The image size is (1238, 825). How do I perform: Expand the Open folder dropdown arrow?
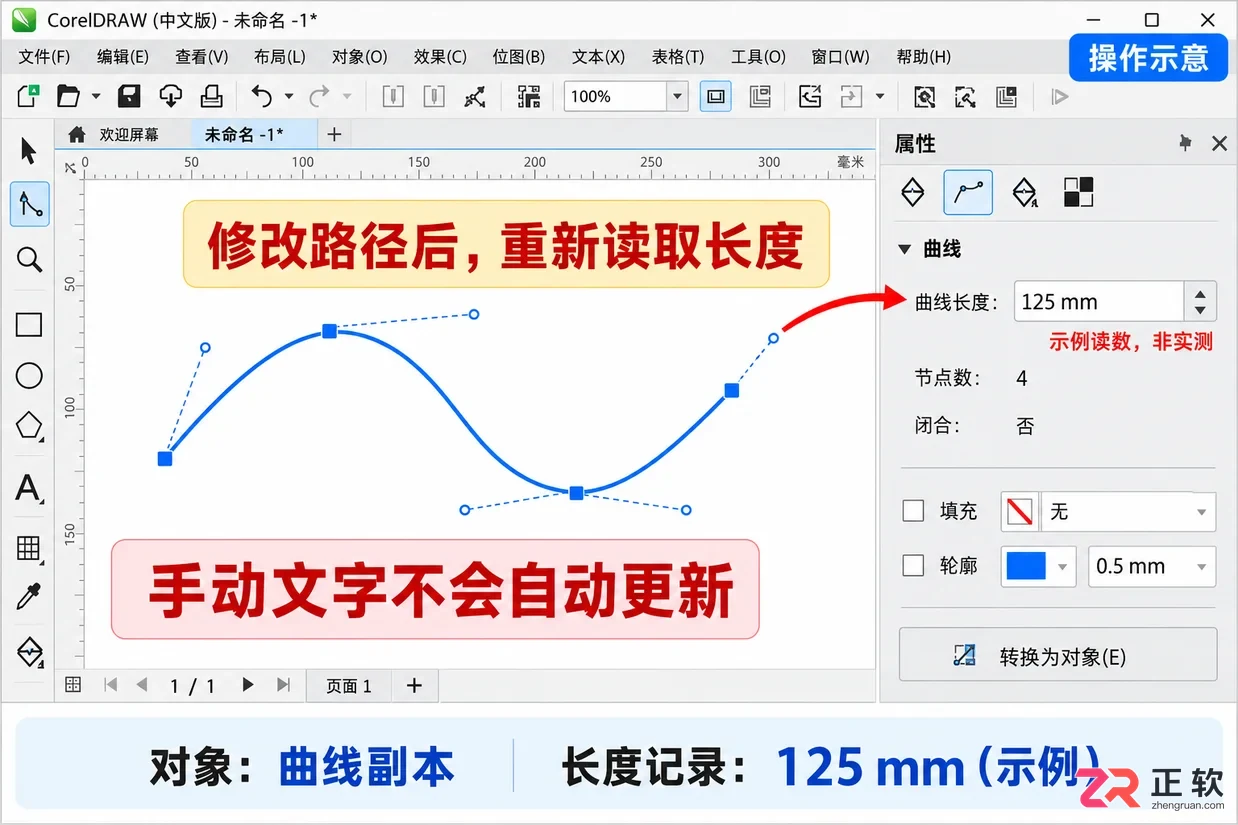[x=96, y=97]
